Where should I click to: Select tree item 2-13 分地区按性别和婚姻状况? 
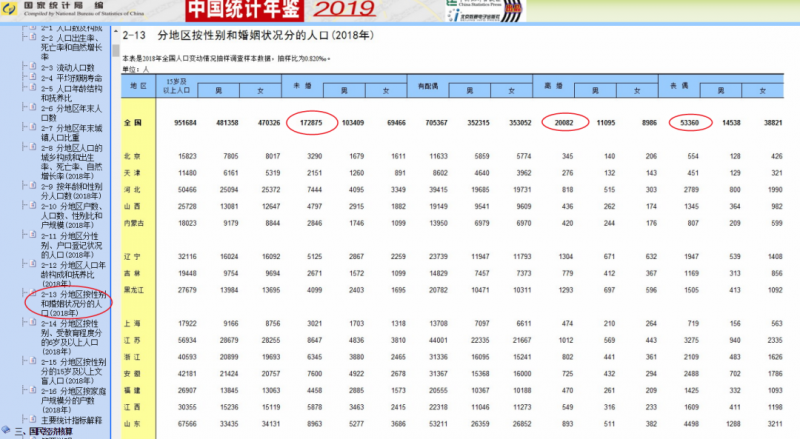click(73, 303)
